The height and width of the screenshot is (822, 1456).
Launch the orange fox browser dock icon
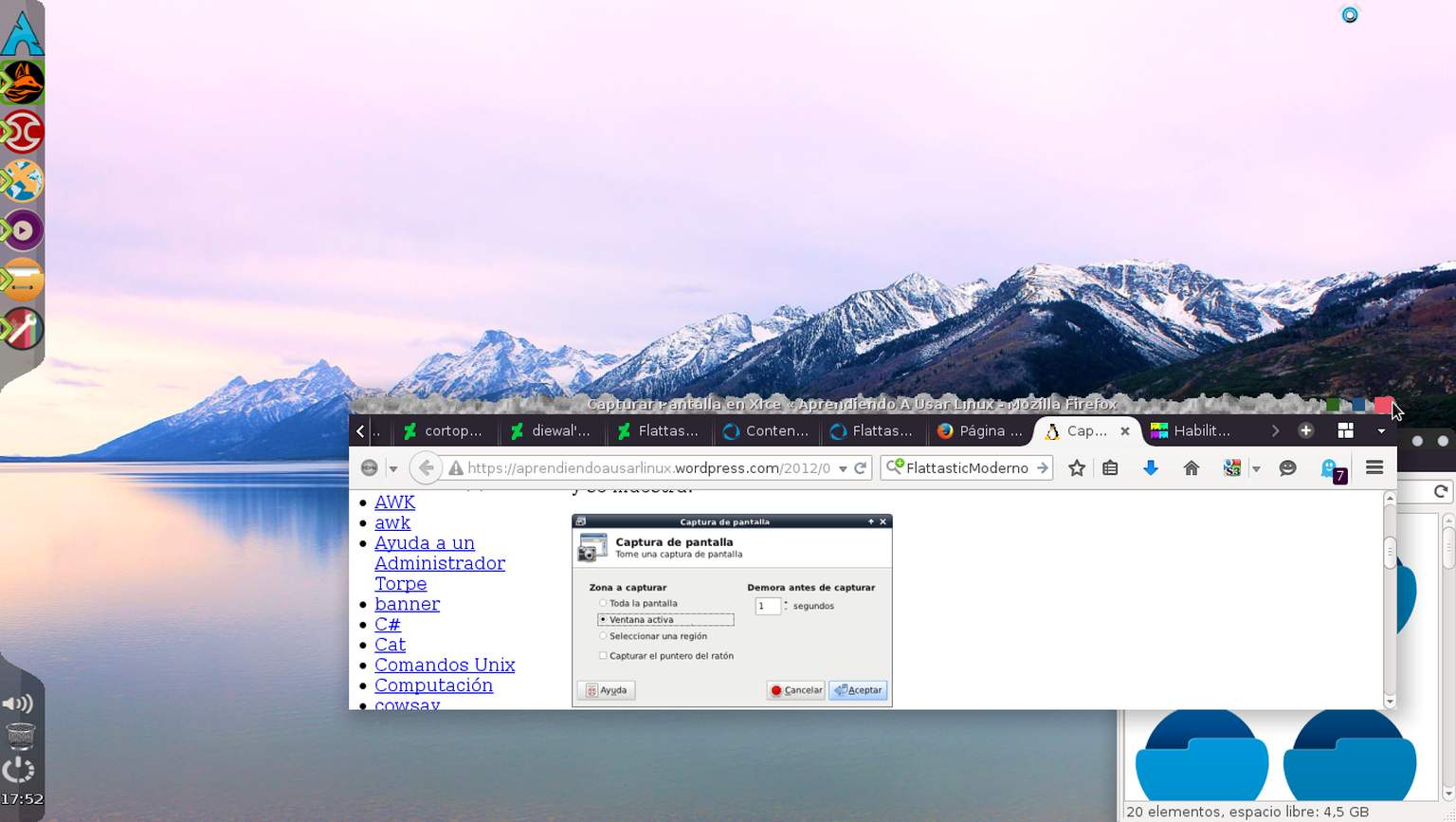[x=23, y=82]
